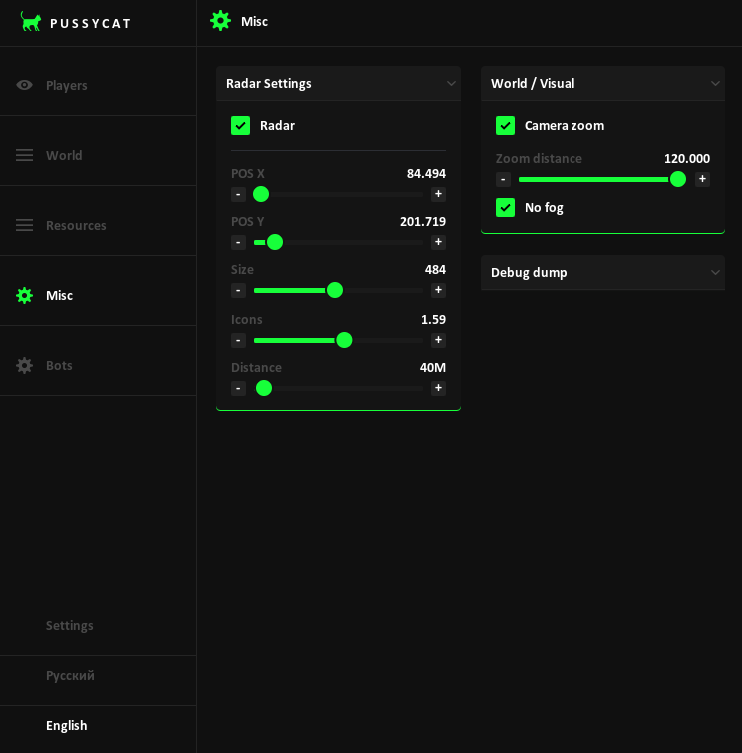Decrease POS X with minus button

tap(238, 194)
